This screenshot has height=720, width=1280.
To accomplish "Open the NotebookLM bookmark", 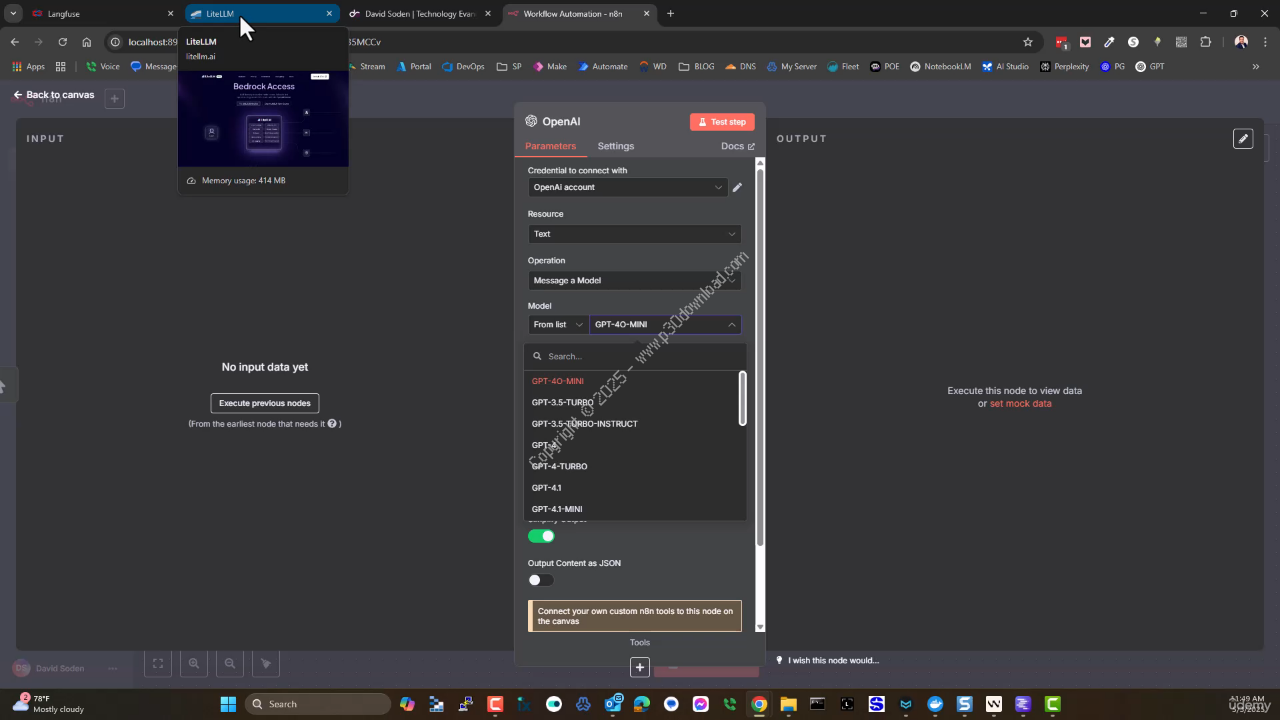I will (x=940, y=67).
